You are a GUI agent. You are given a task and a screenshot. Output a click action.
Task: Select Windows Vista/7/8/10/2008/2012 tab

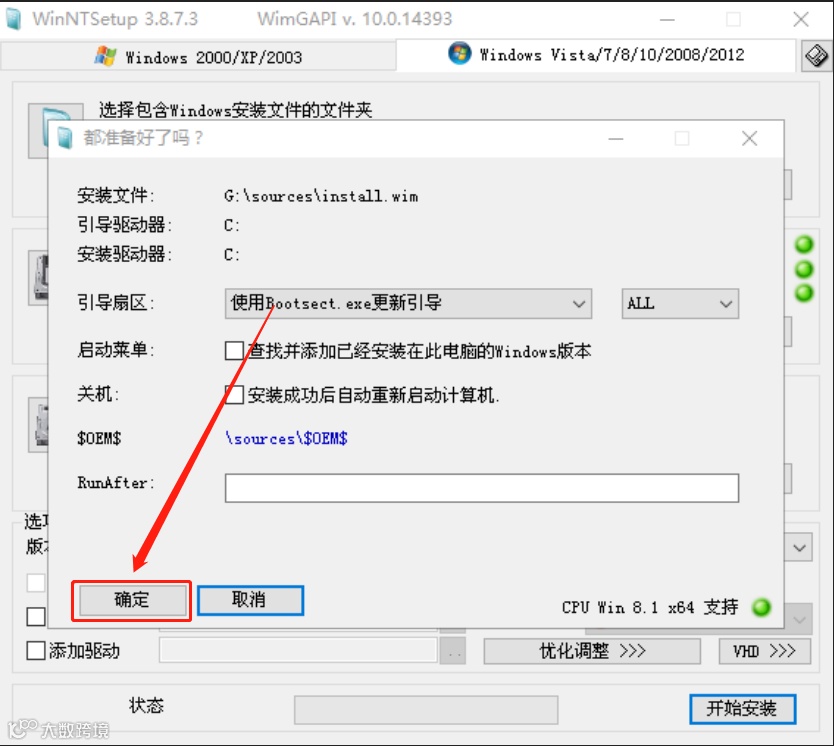click(596, 55)
